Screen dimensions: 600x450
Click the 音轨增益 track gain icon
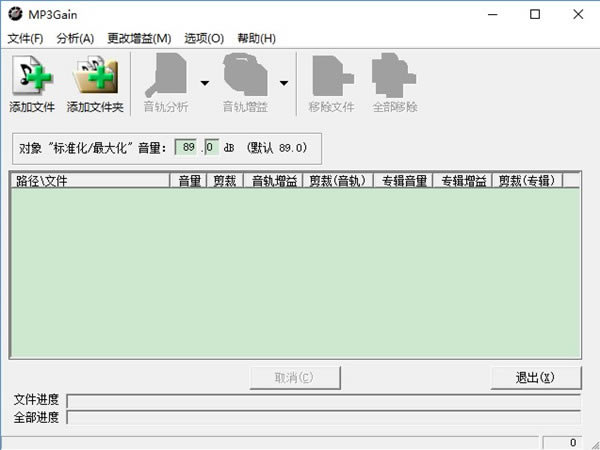(x=245, y=75)
